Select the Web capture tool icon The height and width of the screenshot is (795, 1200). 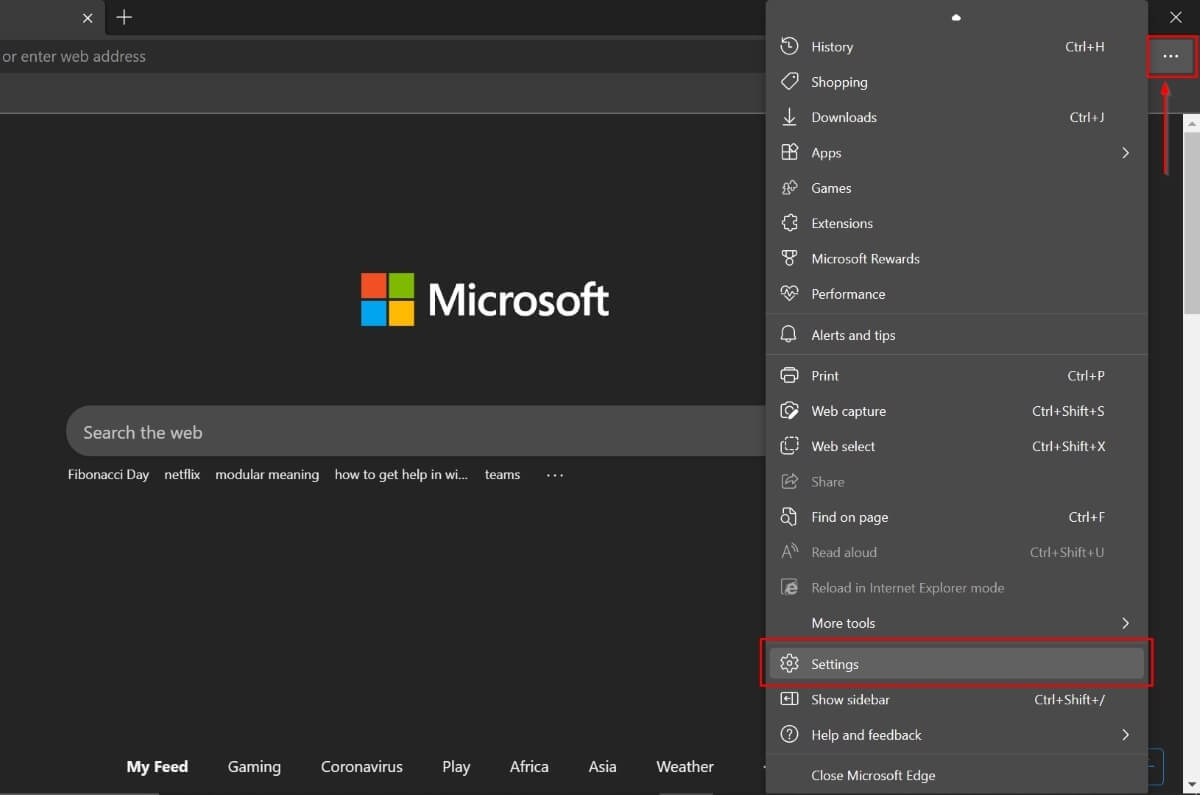click(789, 410)
